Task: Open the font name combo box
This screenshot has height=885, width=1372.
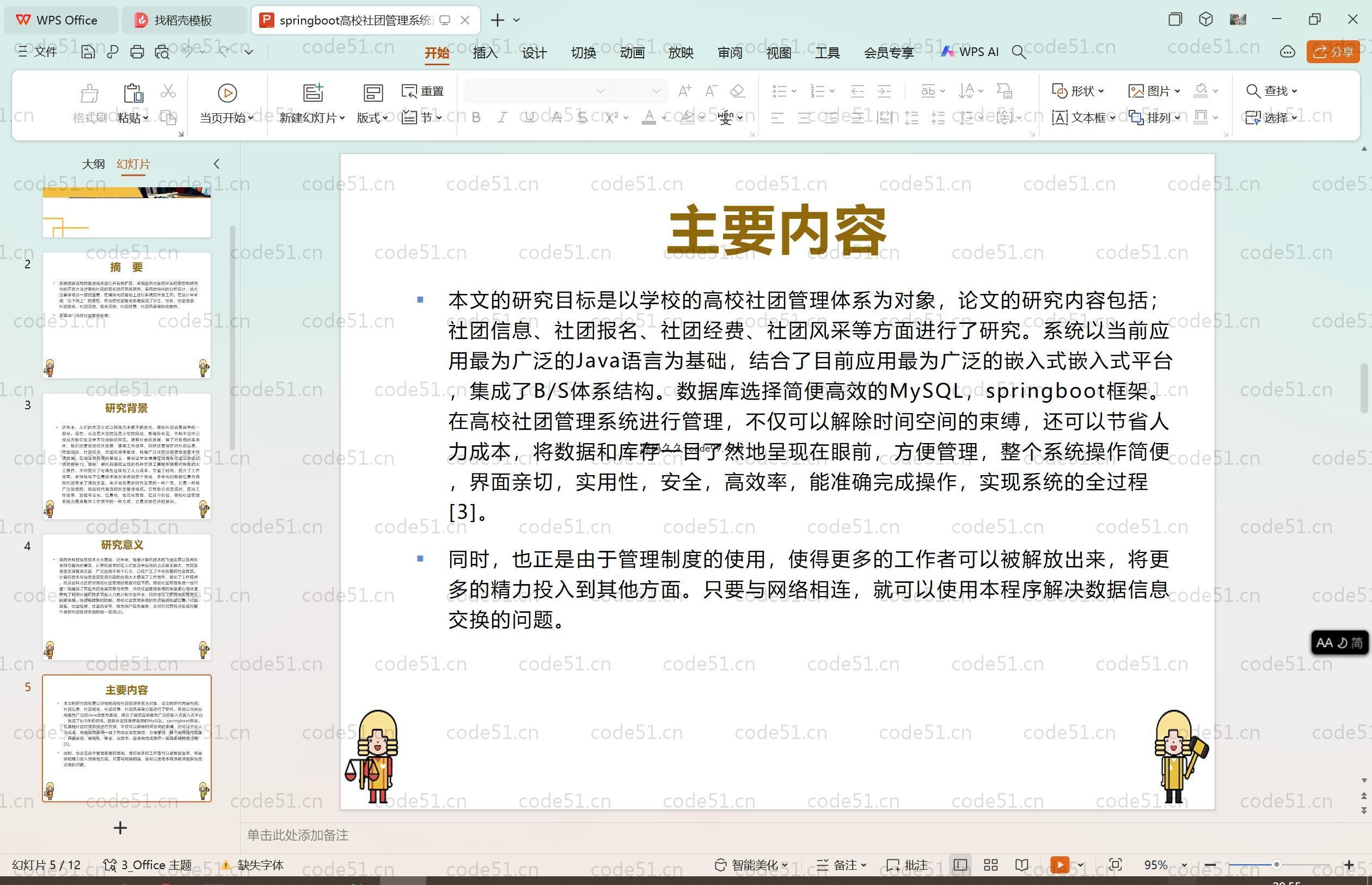Action: (536, 91)
